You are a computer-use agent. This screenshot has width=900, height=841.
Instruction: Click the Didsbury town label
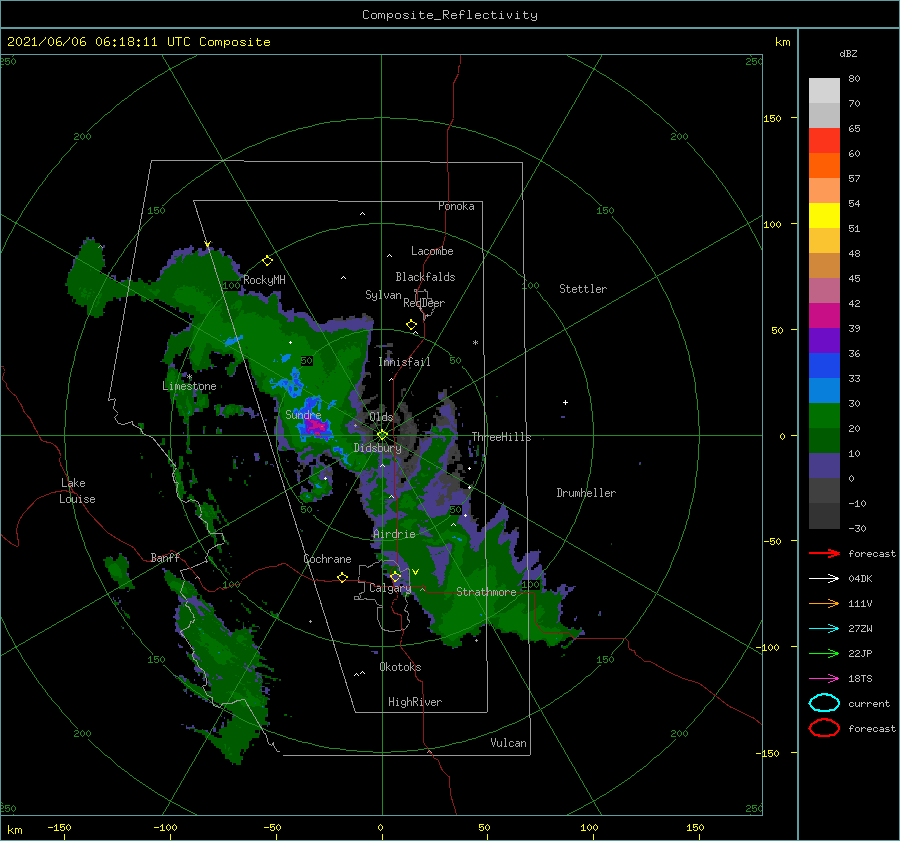[x=378, y=448]
